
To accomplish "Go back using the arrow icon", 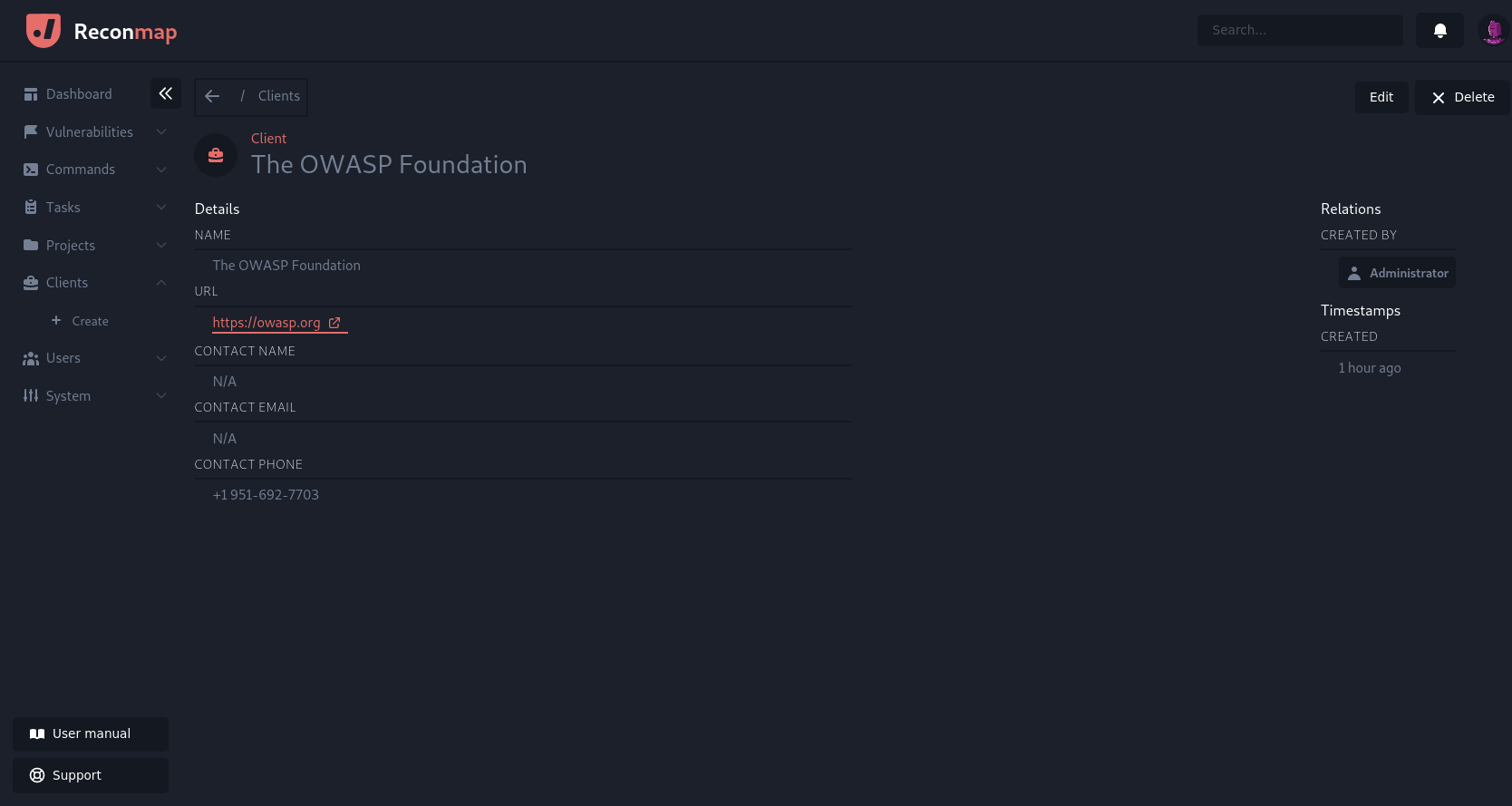I will [x=212, y=96].
